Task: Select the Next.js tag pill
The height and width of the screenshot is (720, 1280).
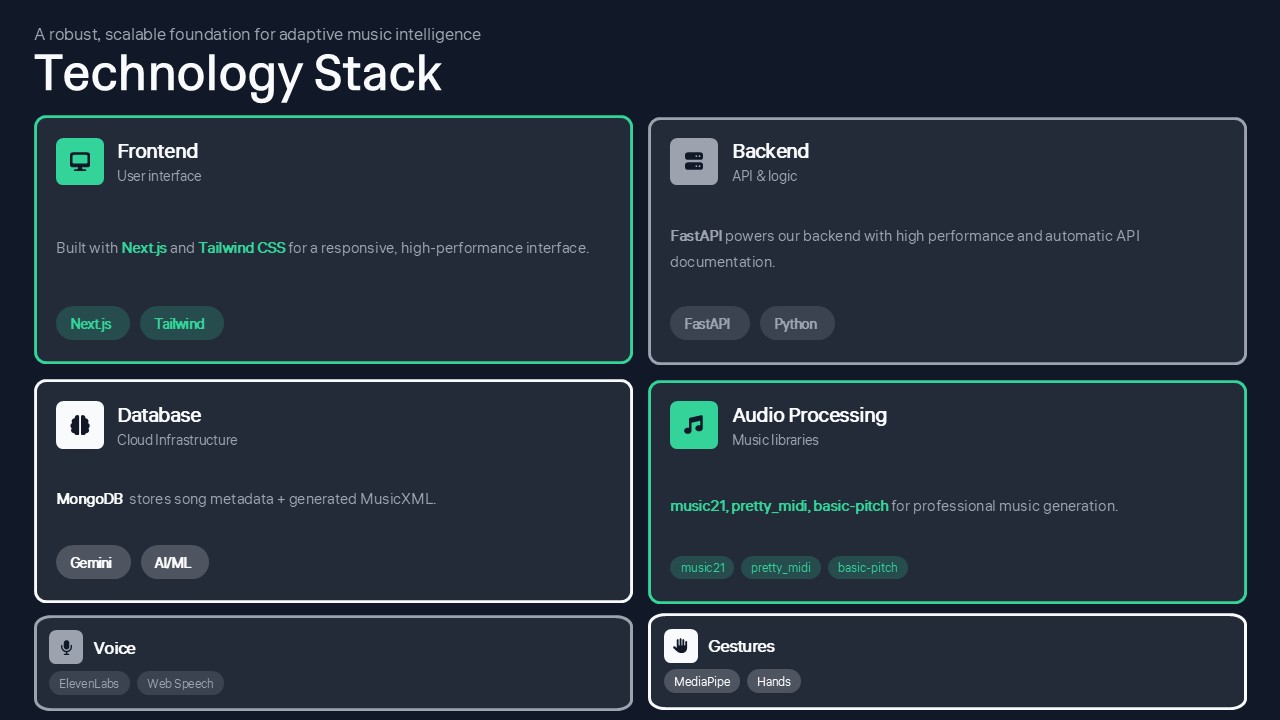Action: (x=93, y=323)
